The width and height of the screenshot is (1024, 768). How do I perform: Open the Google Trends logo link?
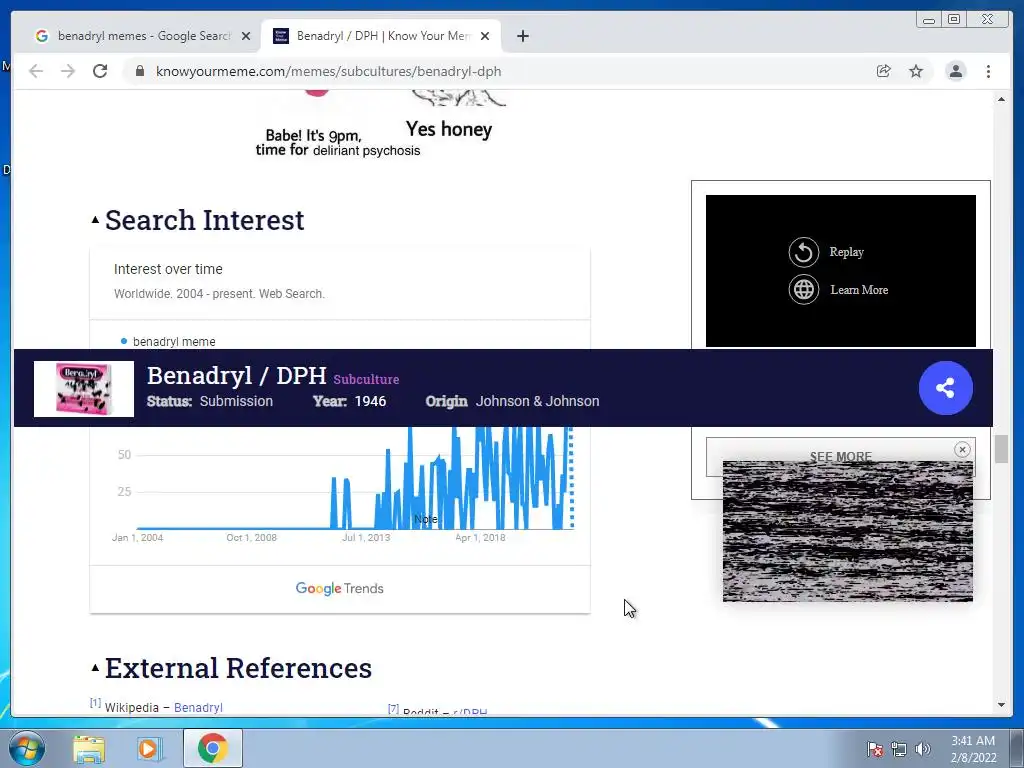[340, 588]
